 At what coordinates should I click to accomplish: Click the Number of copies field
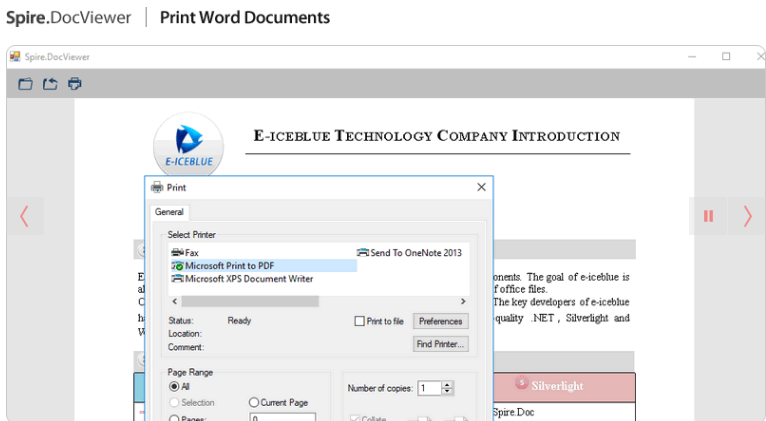tap(429, 388)
